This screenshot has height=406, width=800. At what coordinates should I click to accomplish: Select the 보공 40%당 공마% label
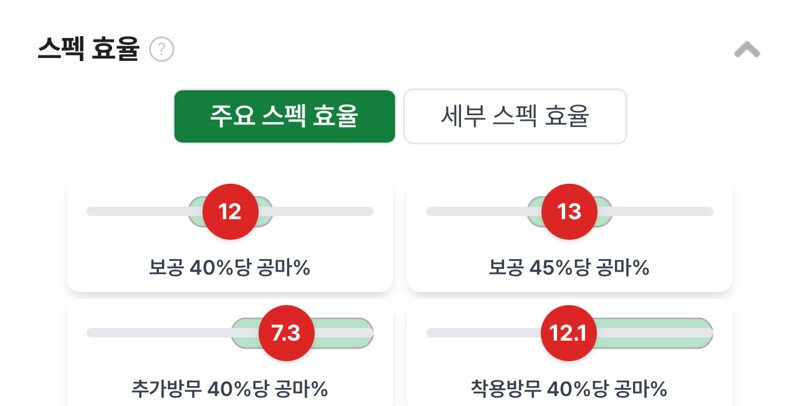230,267
